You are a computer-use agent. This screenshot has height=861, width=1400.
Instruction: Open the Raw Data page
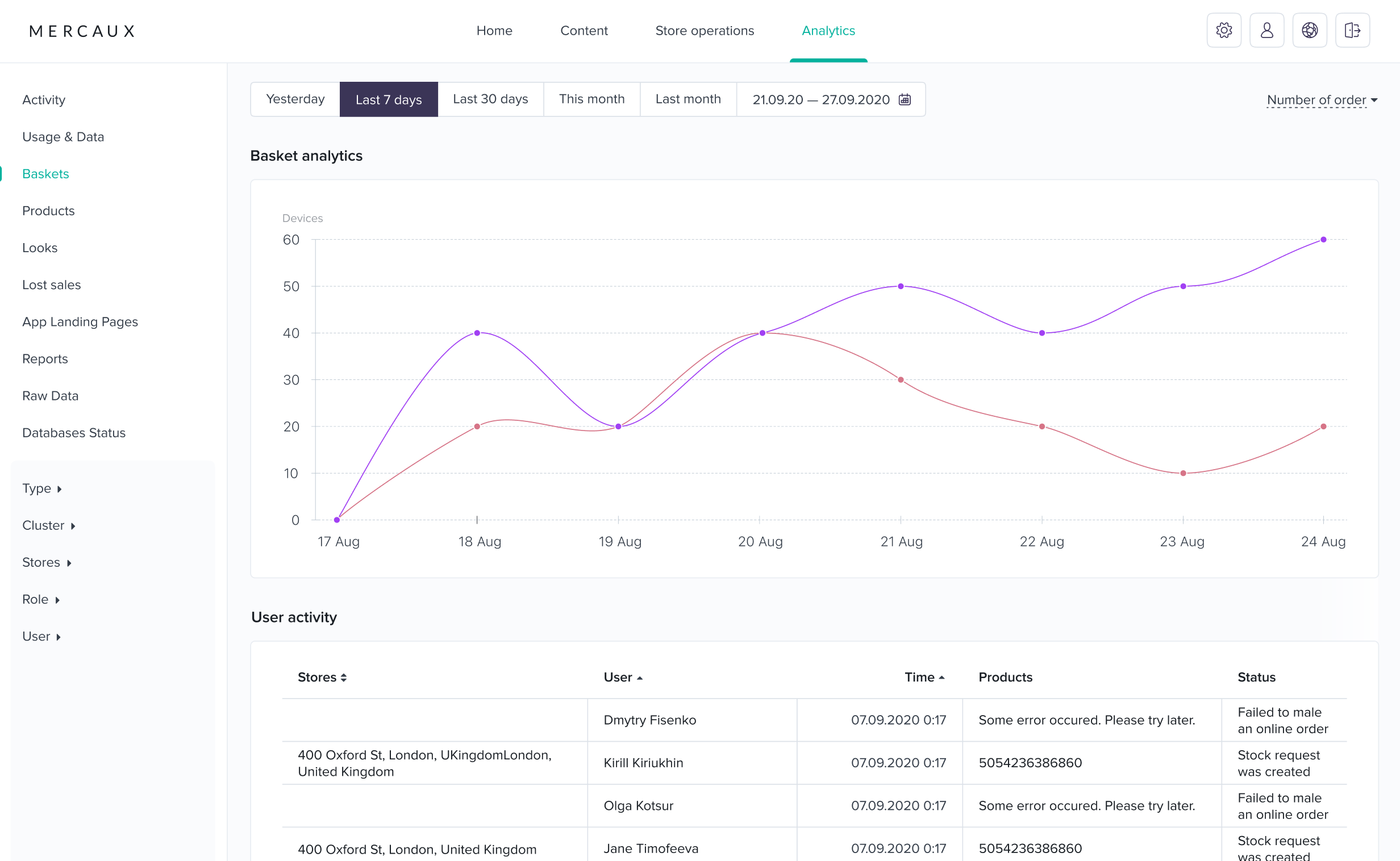coord(50,396)
